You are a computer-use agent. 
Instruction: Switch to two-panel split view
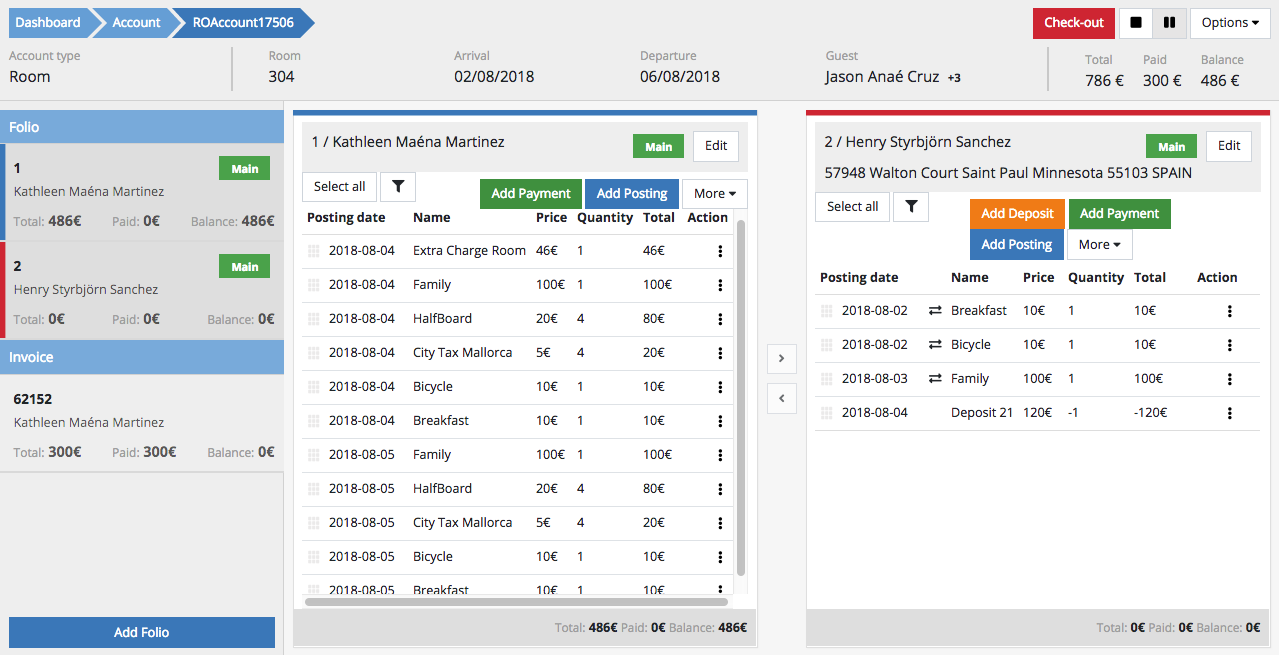pyautogui.click(x=1169, y=23)
